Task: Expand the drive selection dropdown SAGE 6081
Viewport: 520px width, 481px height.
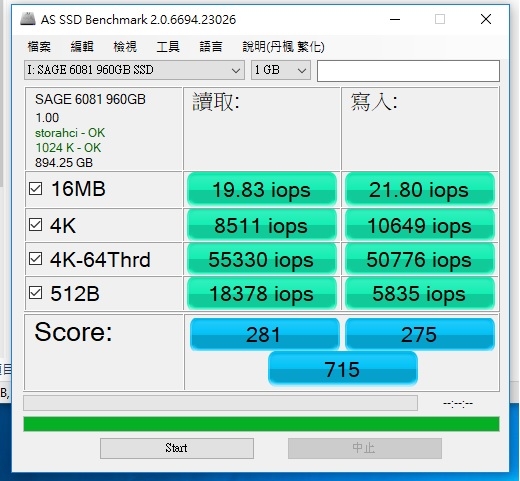Action: click(134, 70)
